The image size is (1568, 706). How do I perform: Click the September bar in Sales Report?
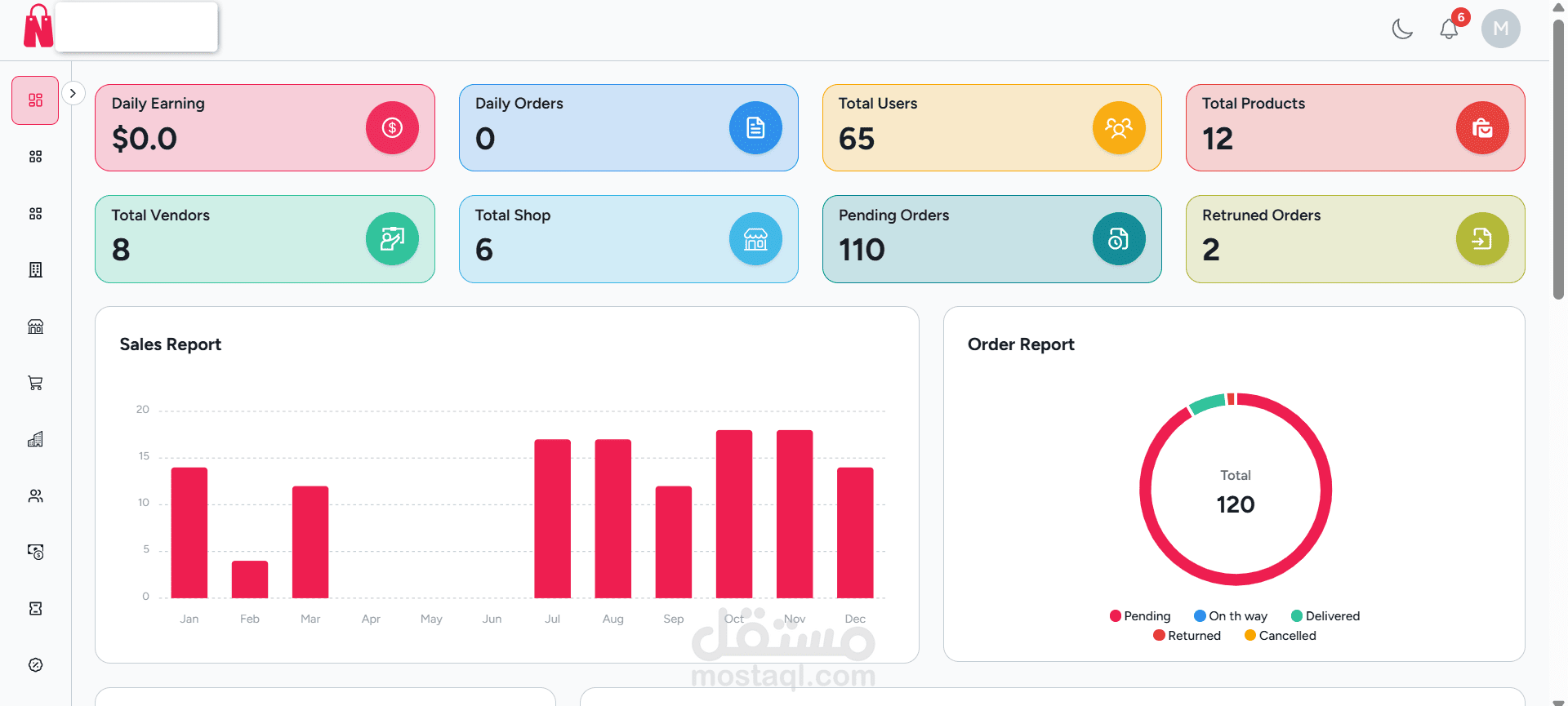tap(674, 542)
